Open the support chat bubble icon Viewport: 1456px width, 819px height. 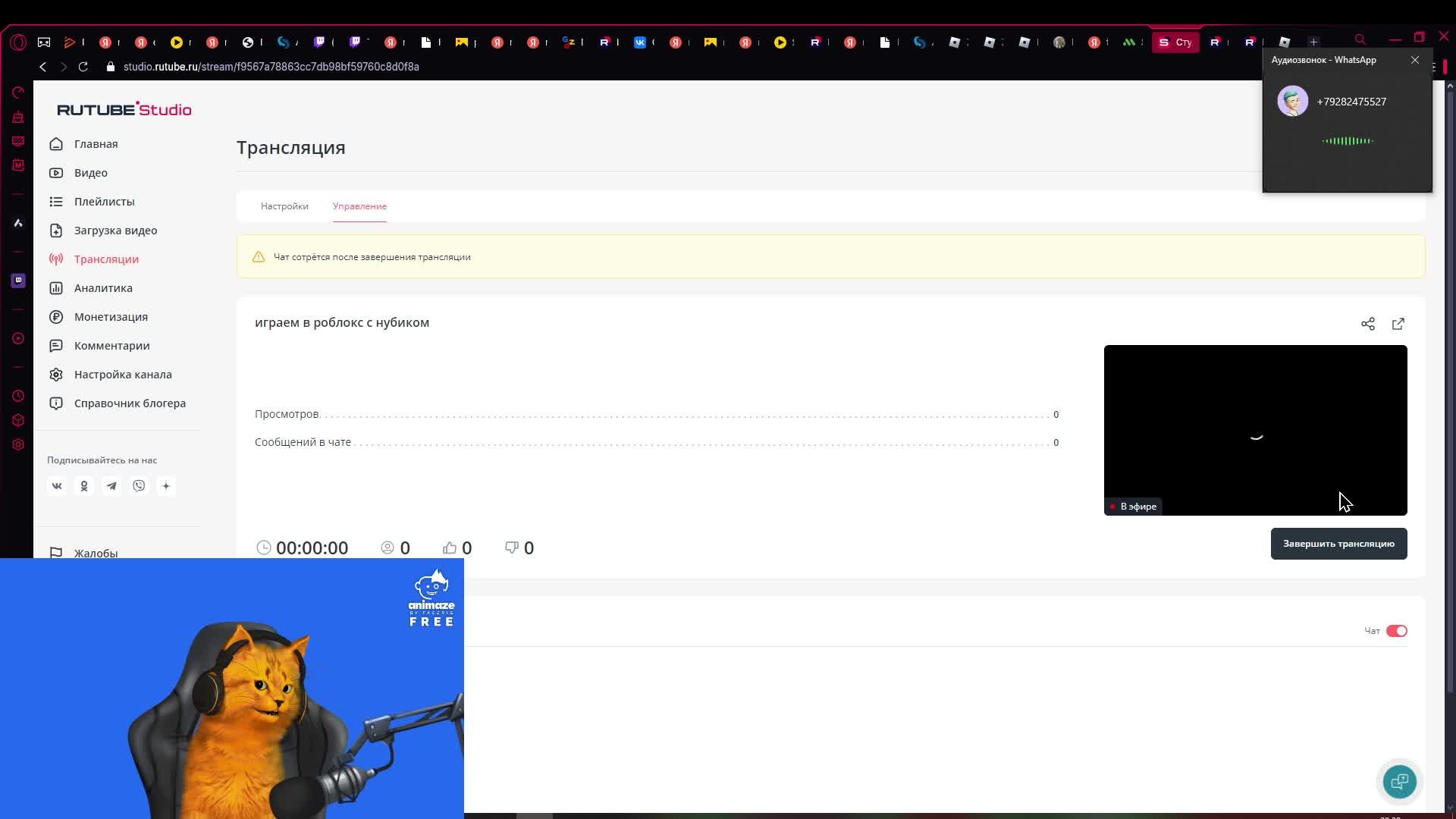1399,781
